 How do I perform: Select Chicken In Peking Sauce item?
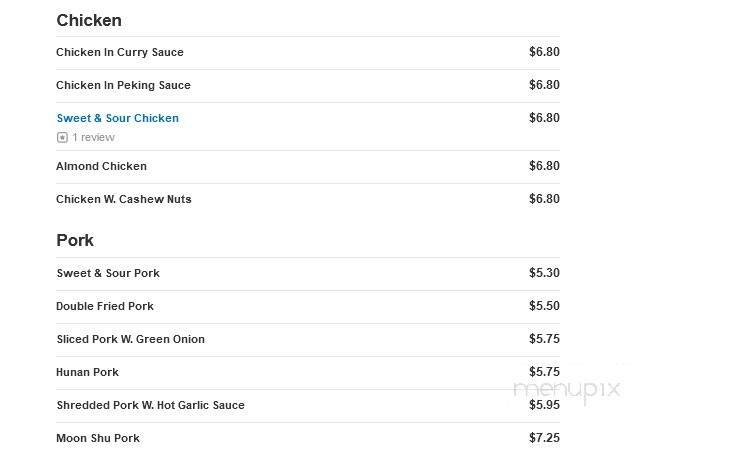(123, 85)
